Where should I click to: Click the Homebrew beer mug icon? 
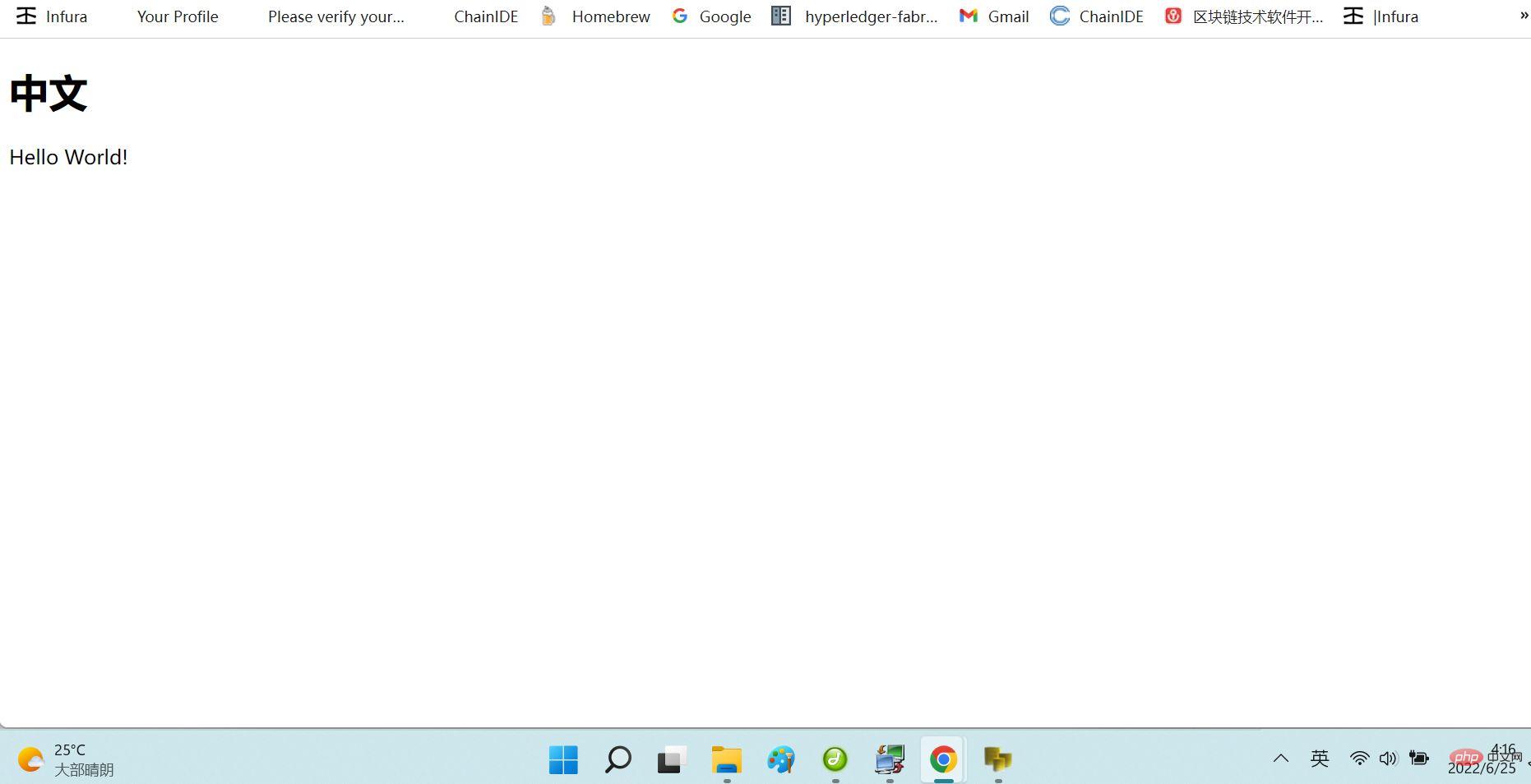pyautogui.click(x=548, y=16)
